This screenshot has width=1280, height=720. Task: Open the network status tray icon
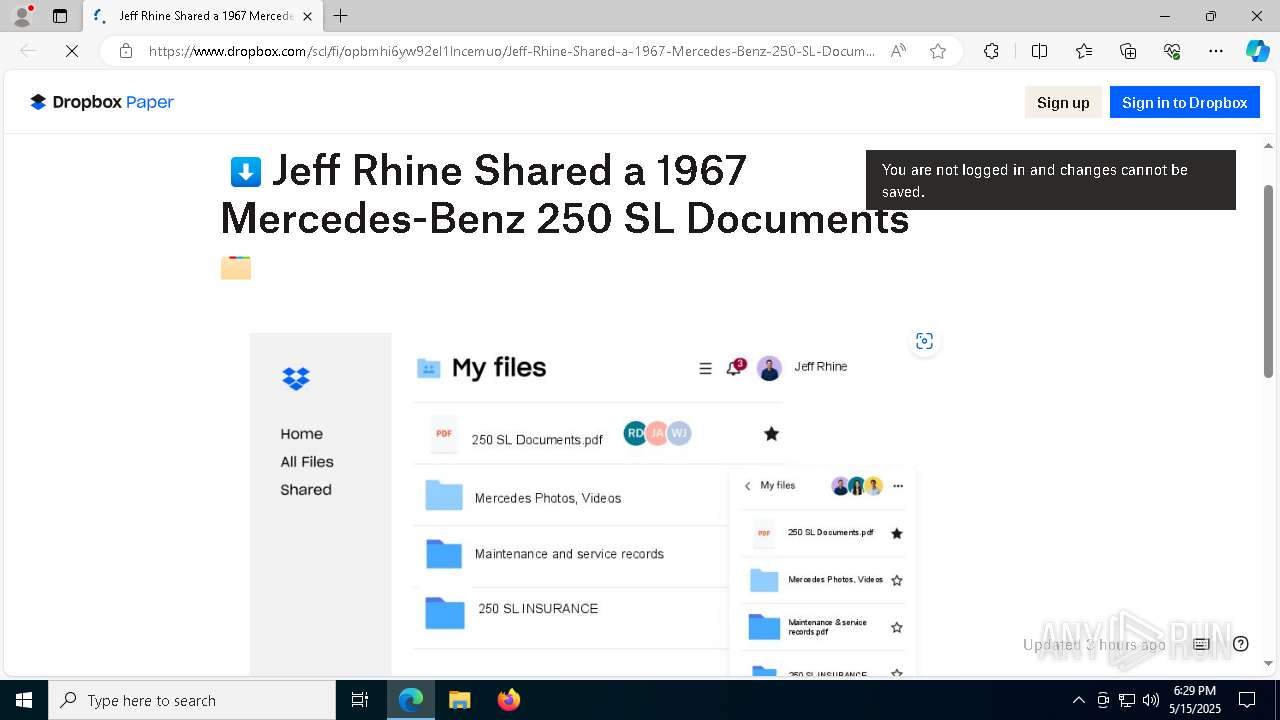1127,700
